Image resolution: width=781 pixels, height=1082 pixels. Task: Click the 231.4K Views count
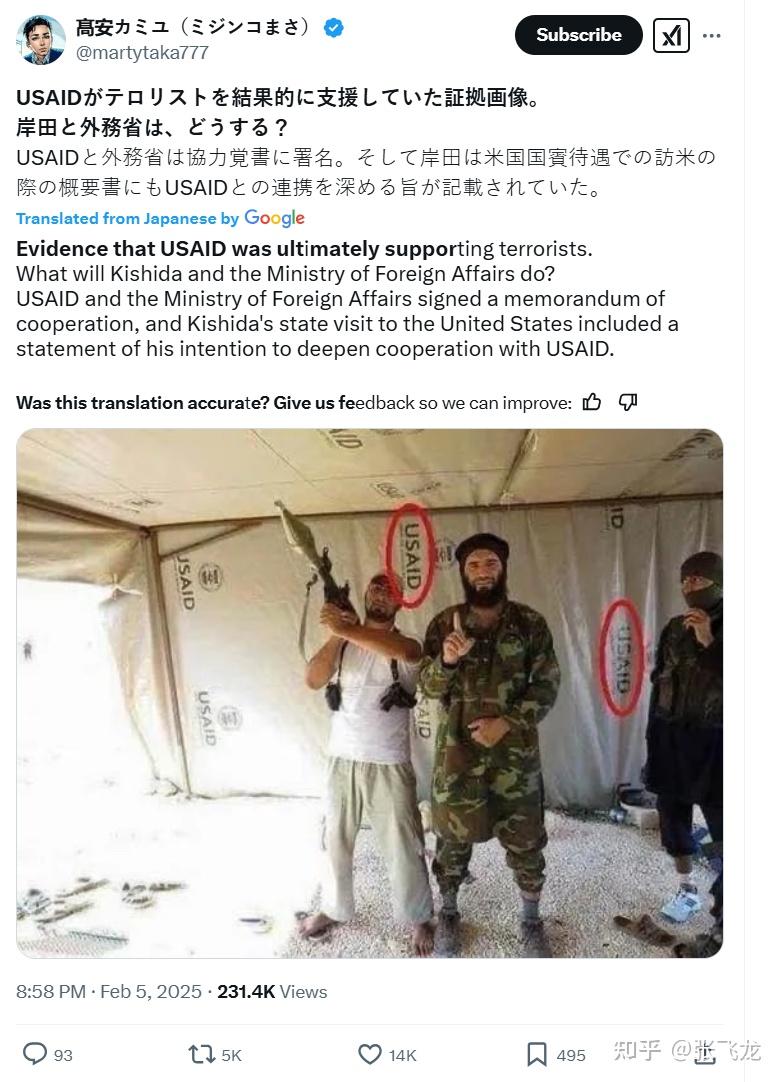click(272, 992)
